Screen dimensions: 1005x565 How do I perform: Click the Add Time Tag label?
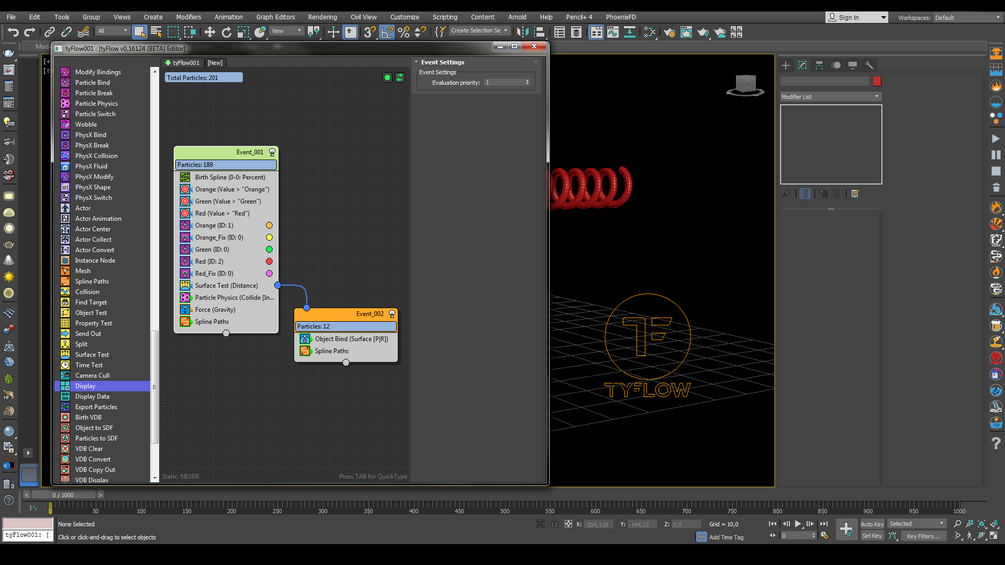(726, 537)
